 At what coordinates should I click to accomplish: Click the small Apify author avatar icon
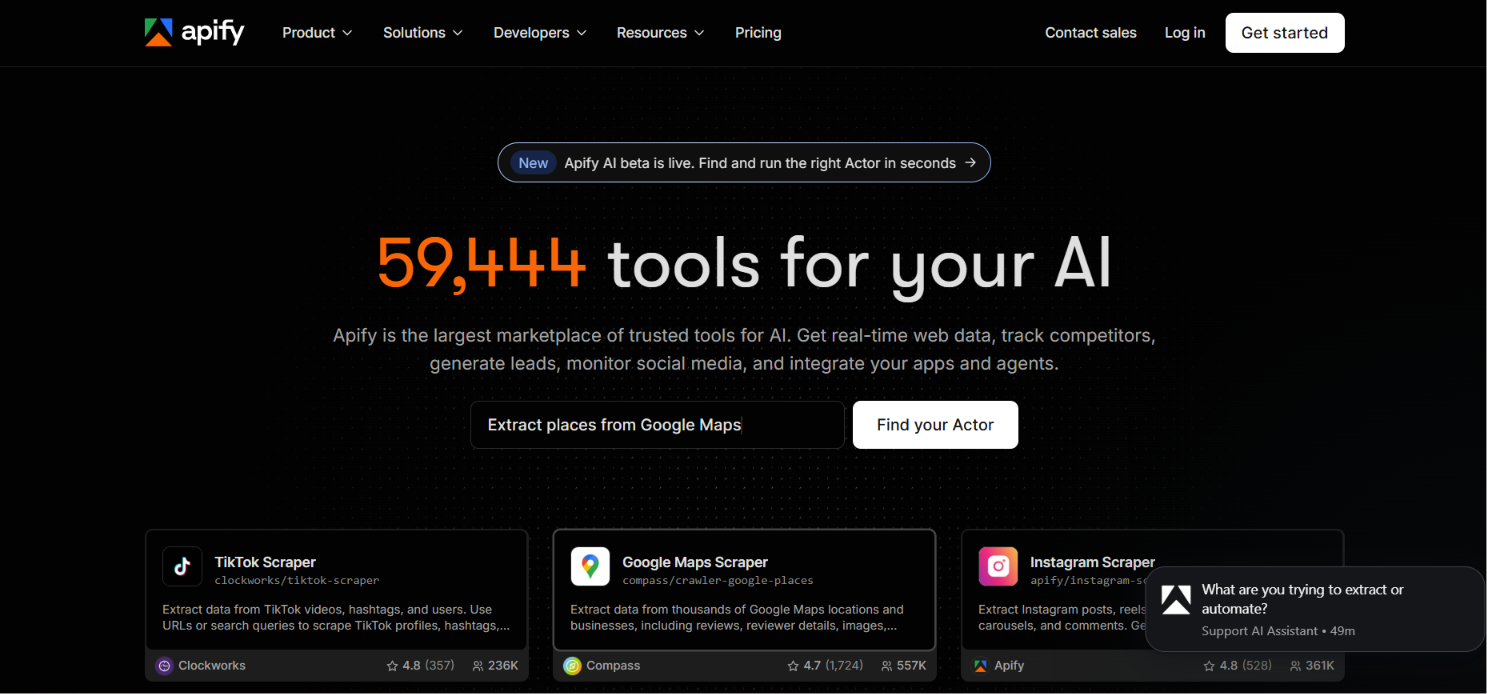(x=980, y=666)
